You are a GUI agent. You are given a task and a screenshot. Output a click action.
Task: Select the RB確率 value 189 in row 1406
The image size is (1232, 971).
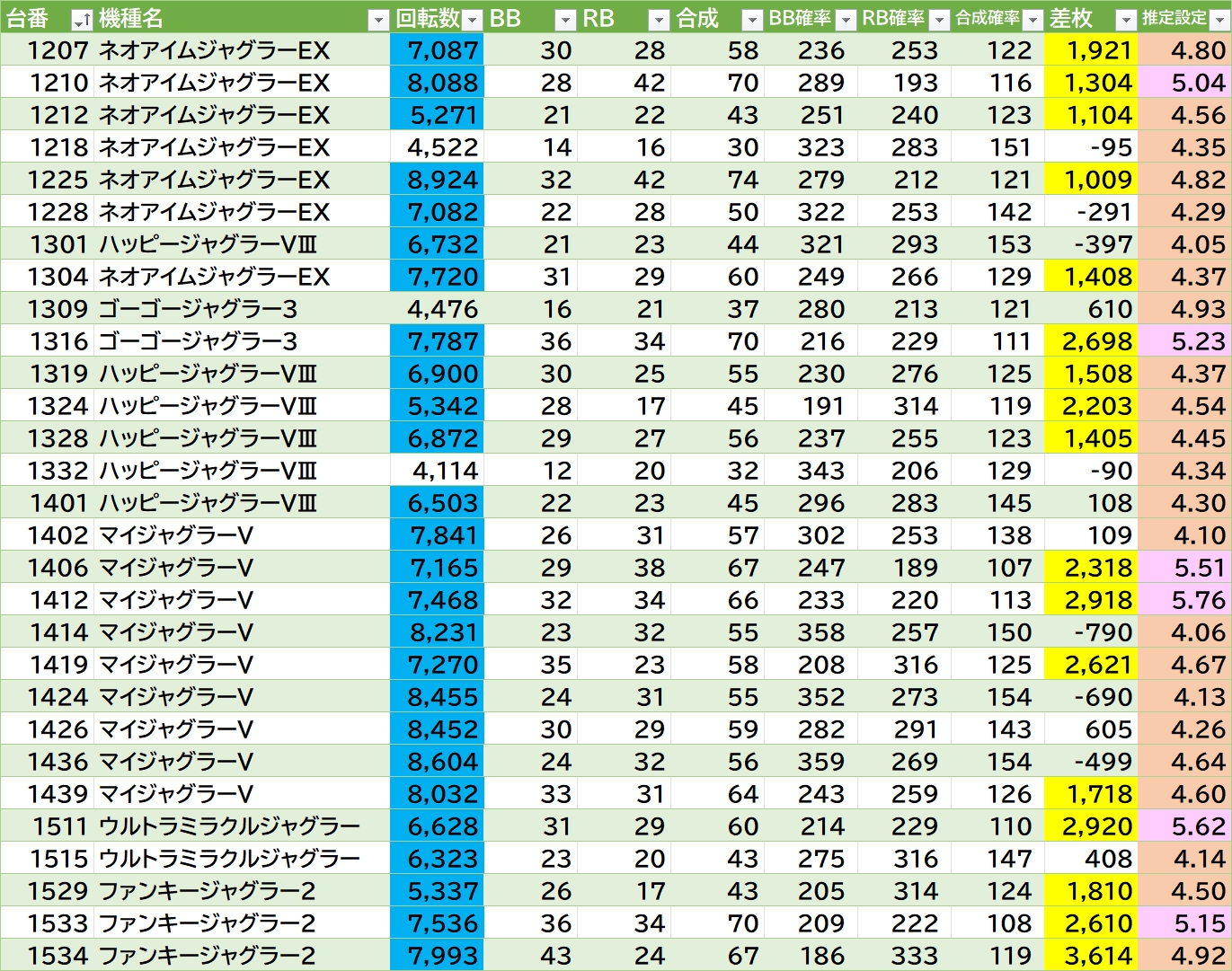coord(904,568)
